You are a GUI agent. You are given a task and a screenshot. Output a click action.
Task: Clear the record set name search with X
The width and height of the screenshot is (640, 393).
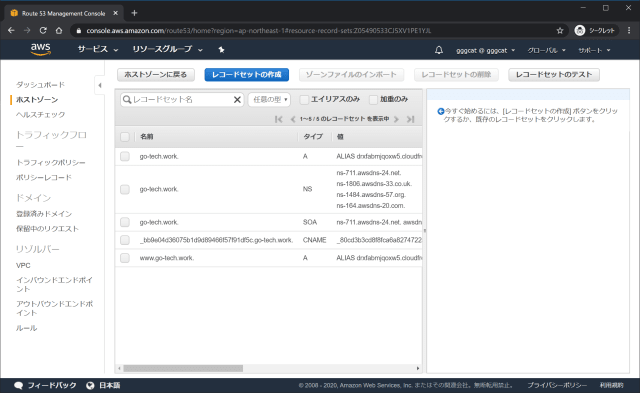(237, 100)
